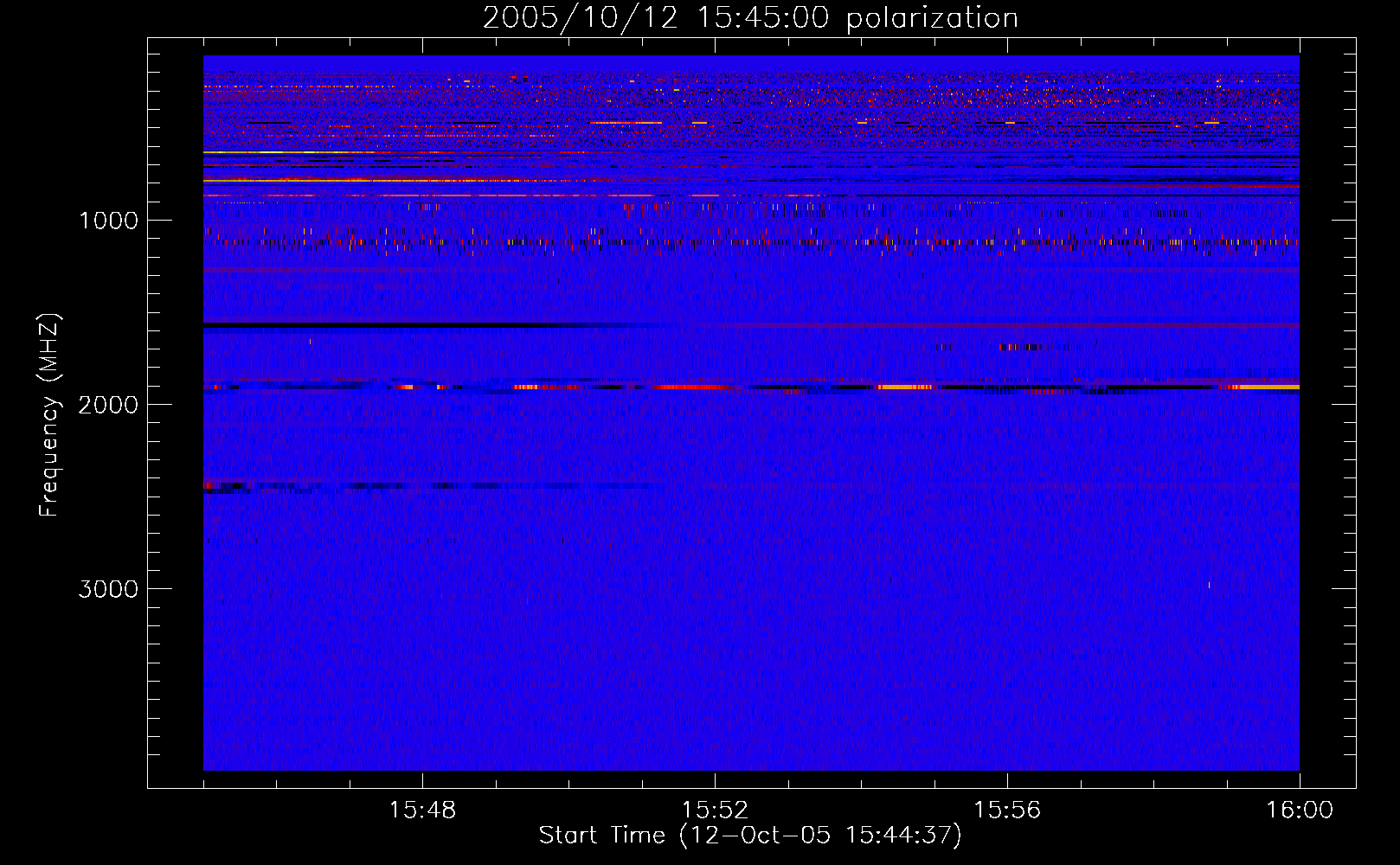Click the 2000 frequency tick label

(x=108, y=405)
